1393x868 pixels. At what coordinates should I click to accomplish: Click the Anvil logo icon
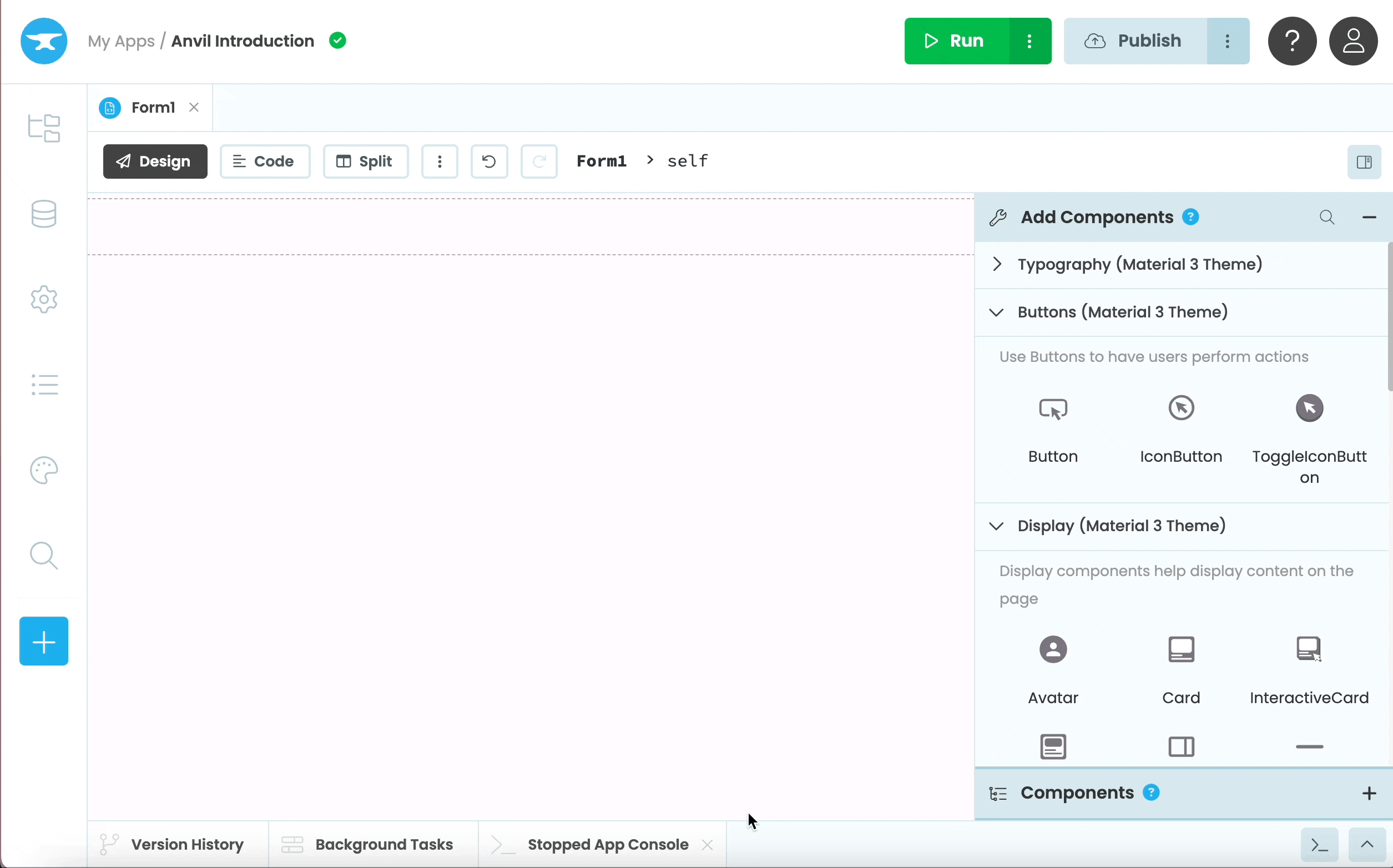point(44,41)
